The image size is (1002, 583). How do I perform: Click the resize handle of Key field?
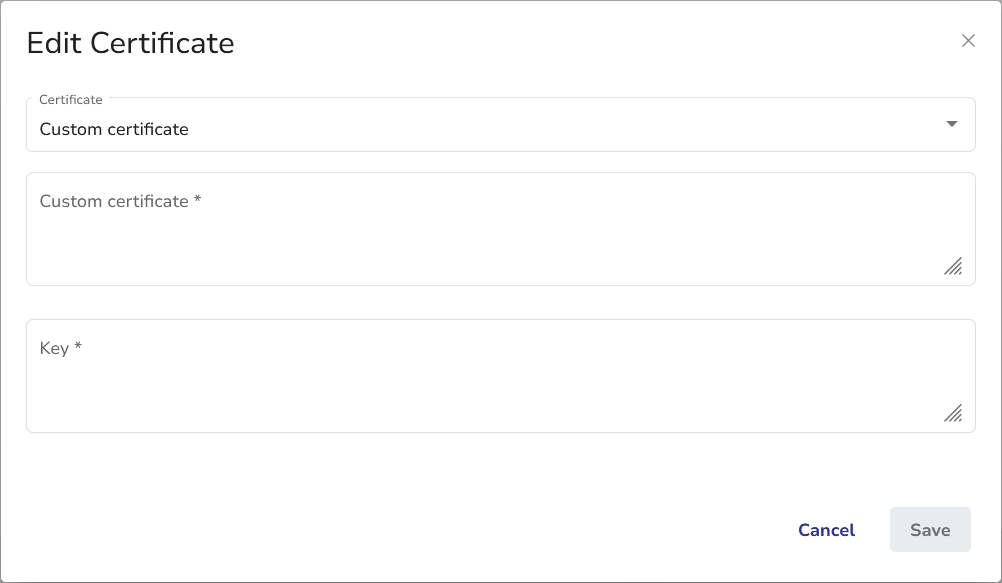(953, 413)
